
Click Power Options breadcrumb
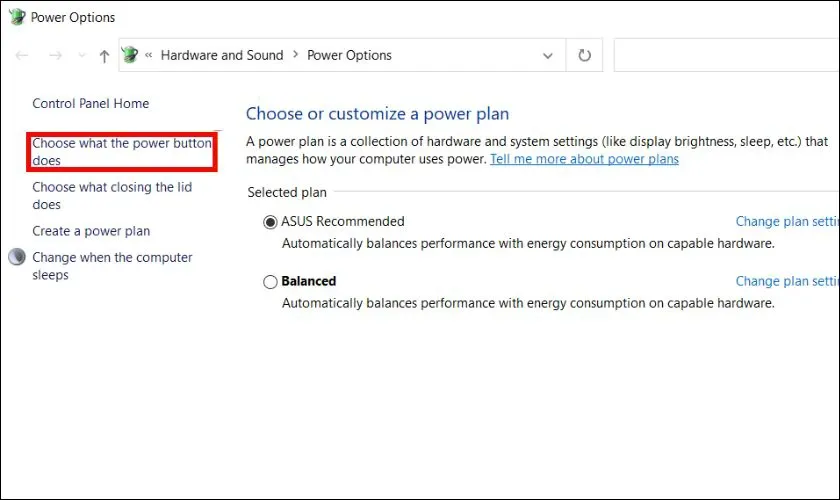[349, 55]
